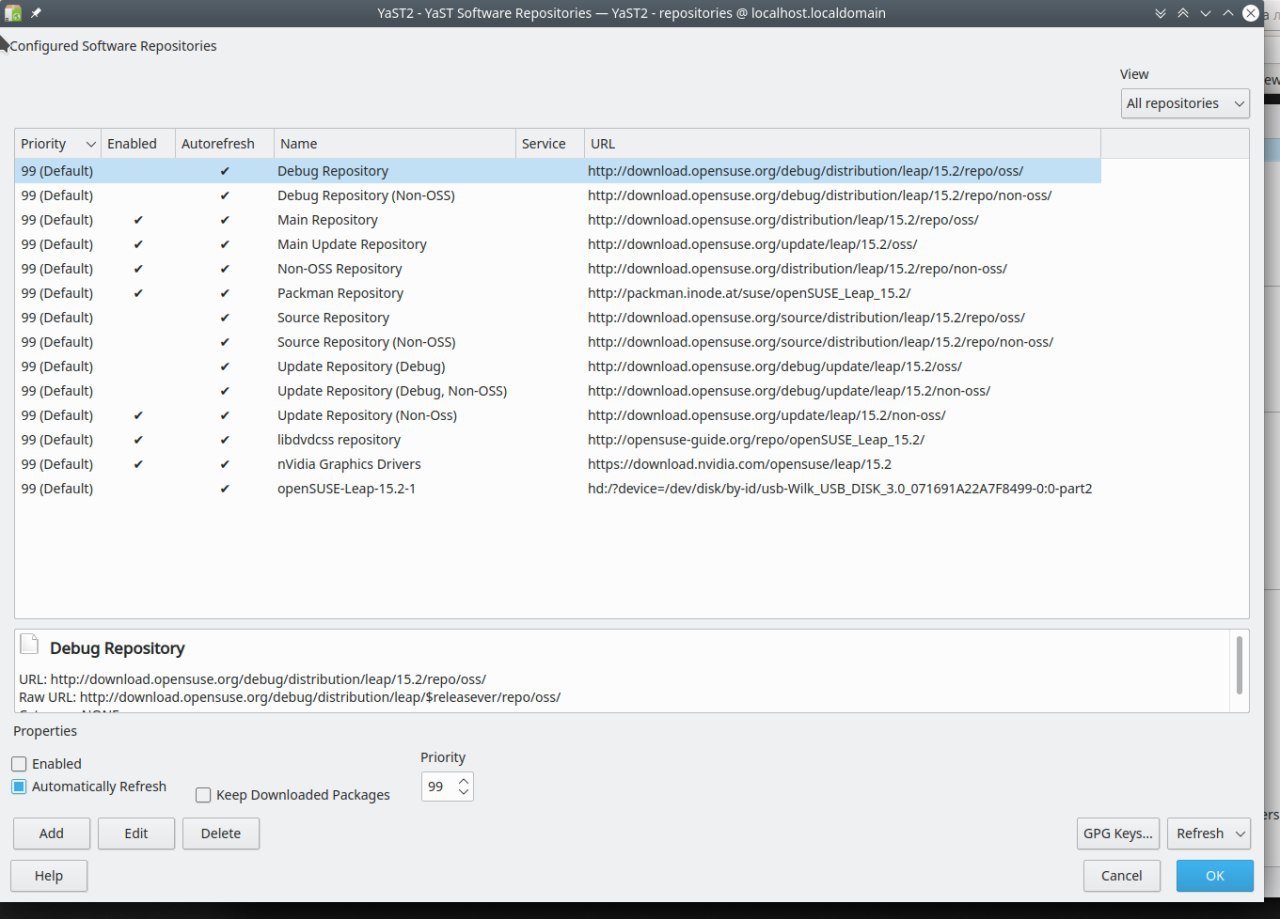Screen dimensions: 1280x919
Task: Sort by the Autorefresh column header
Action: [x=224, y=143]
